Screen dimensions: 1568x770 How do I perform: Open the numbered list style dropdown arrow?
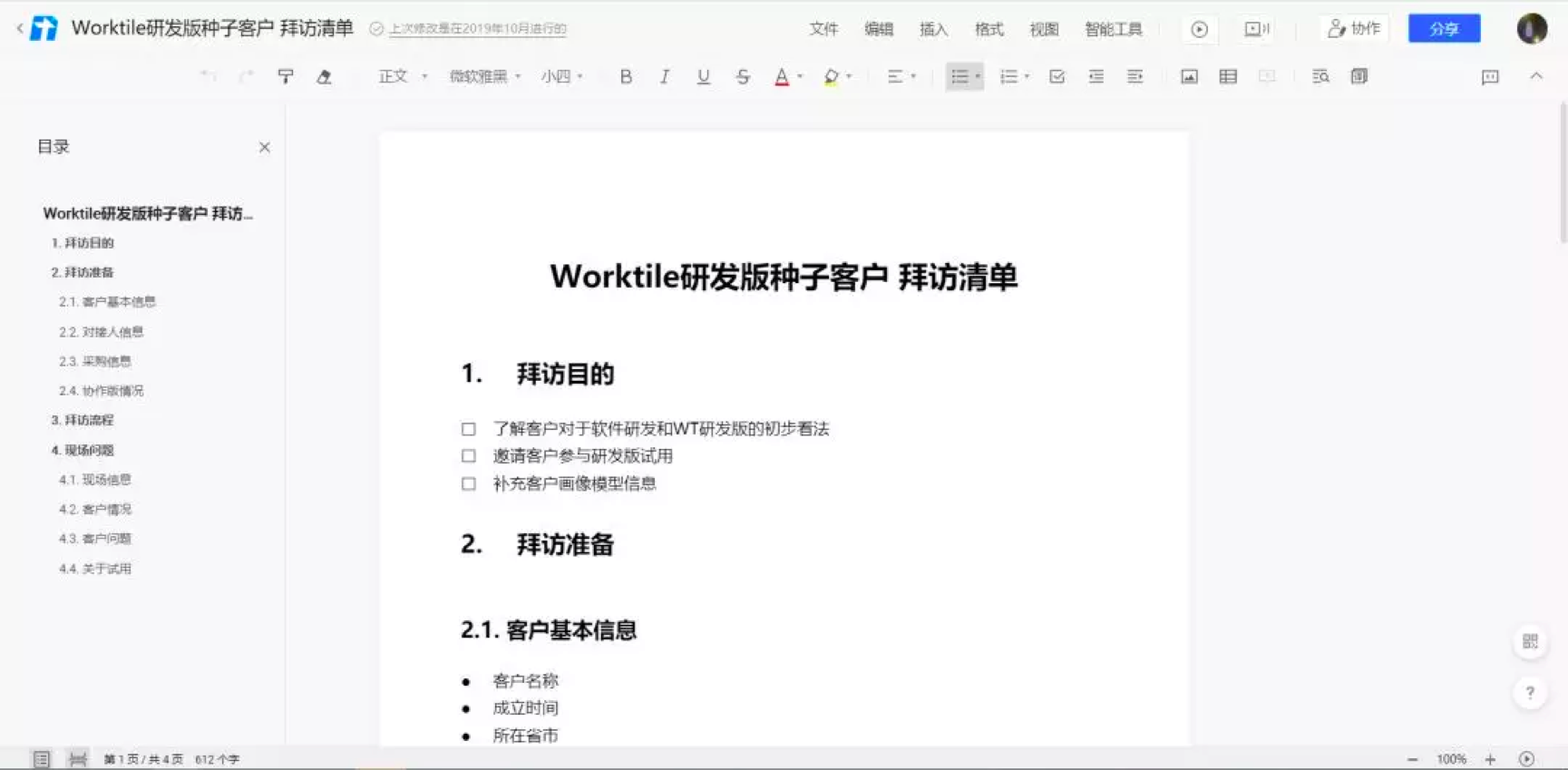tap(1027, 77)
